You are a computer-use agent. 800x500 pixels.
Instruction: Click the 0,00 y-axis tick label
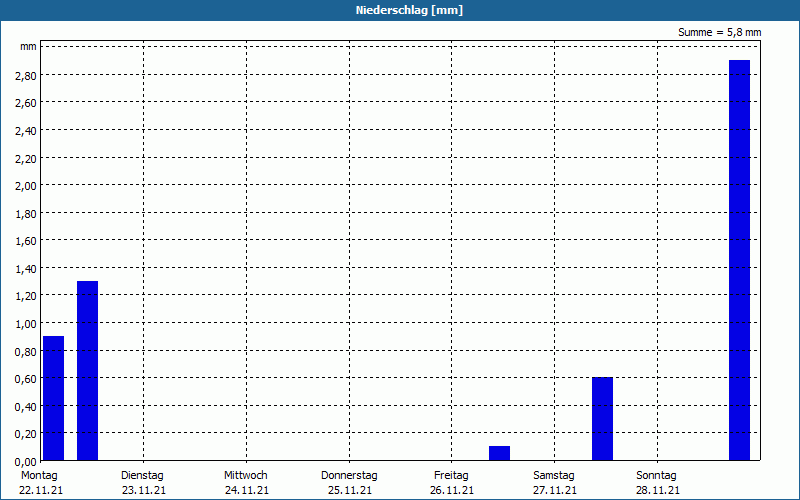point(26,461)
